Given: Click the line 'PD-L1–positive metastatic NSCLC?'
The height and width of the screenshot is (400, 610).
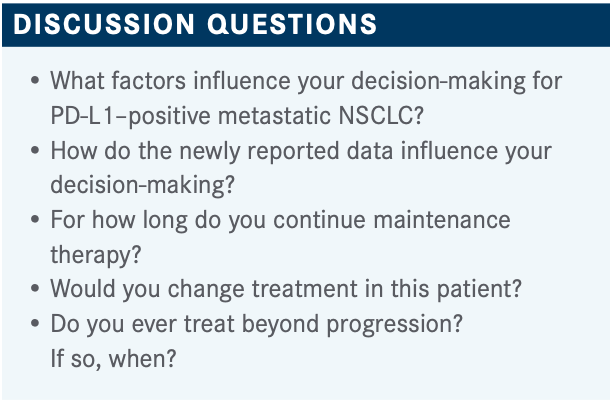Looking at the screenshot, I should click(x=237, y=116).
